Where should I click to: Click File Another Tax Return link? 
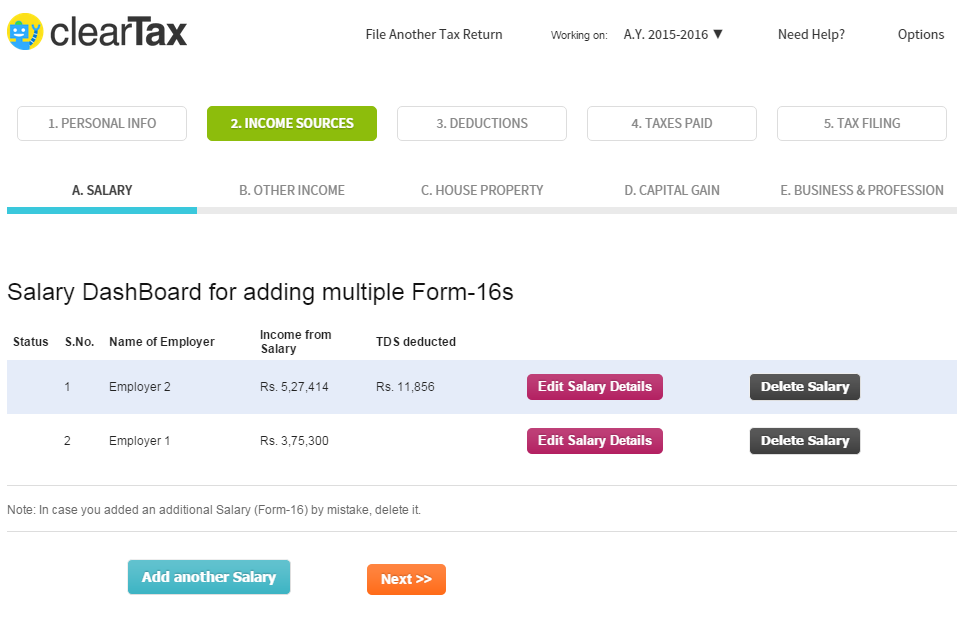coord(434,34)
